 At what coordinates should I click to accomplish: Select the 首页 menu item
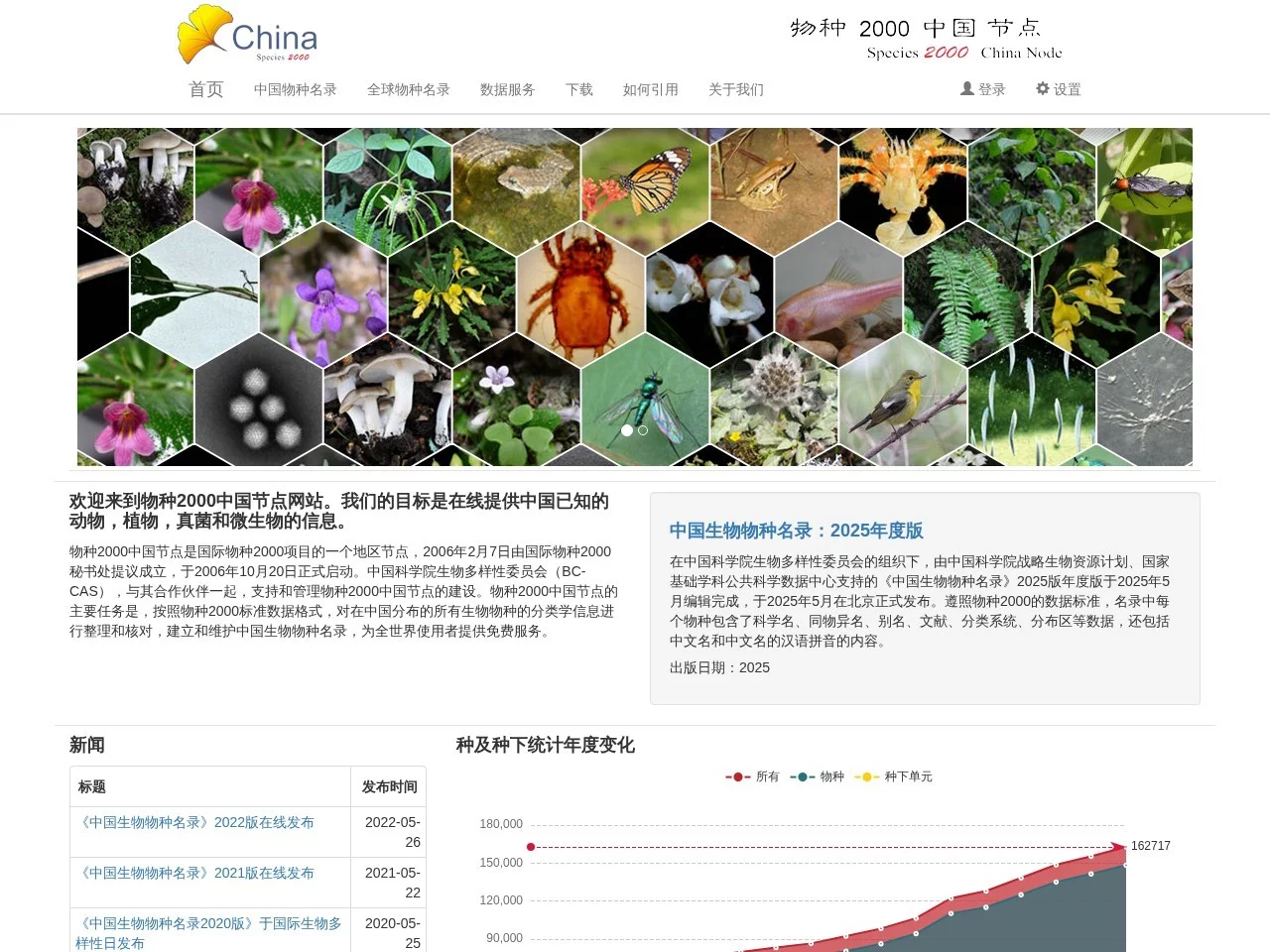click(x=205, y=89)
